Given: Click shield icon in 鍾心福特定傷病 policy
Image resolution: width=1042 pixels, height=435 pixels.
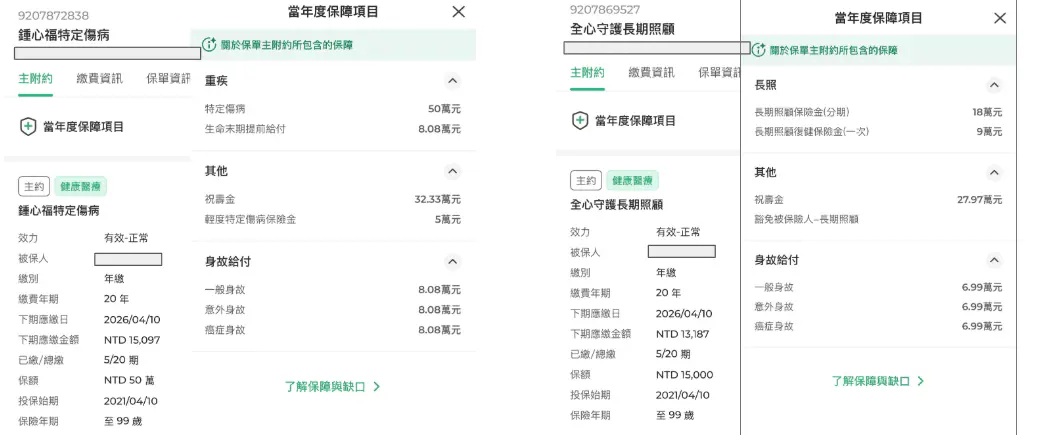Looking at the screenshot, I should 28,127.
